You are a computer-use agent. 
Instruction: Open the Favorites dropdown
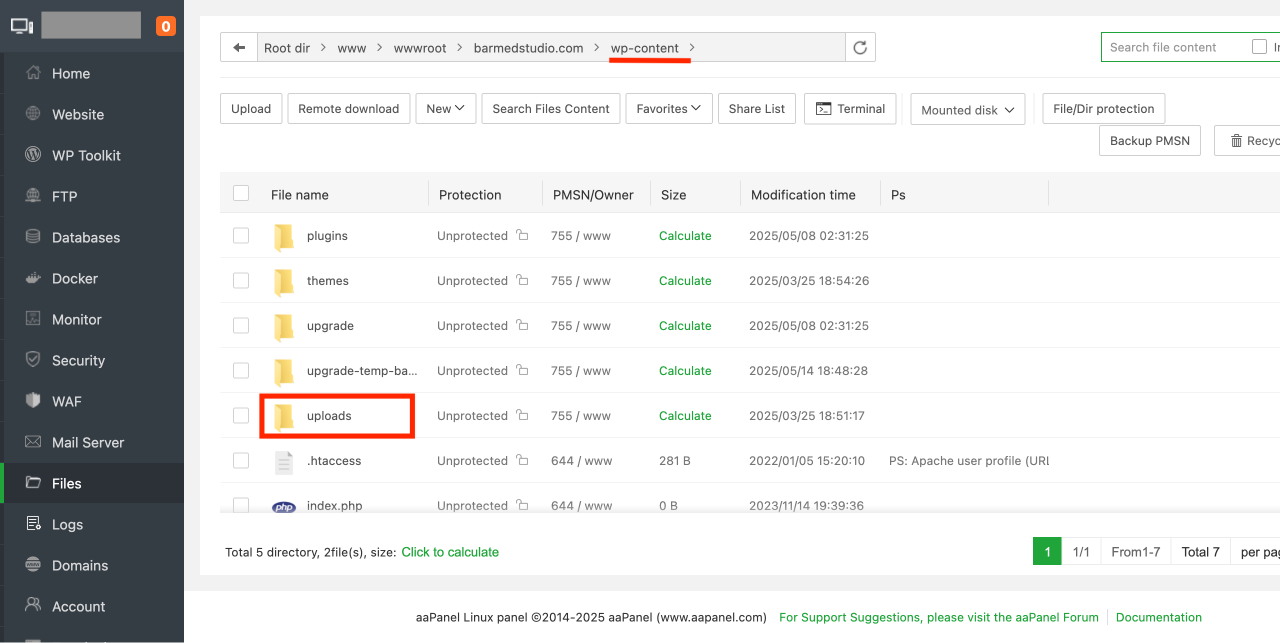click(x=668, y=109)
